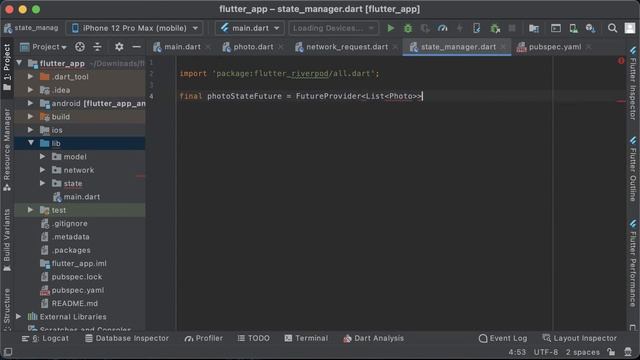Image resolution: width=640 pixels, height=360 pixels.
Task: Expand the test folder
Action: (31, 210)
